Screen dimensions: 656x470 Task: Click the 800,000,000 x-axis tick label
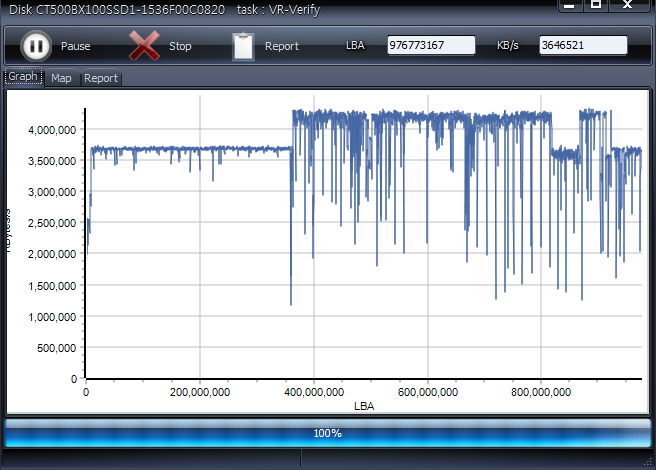[541, 392]
